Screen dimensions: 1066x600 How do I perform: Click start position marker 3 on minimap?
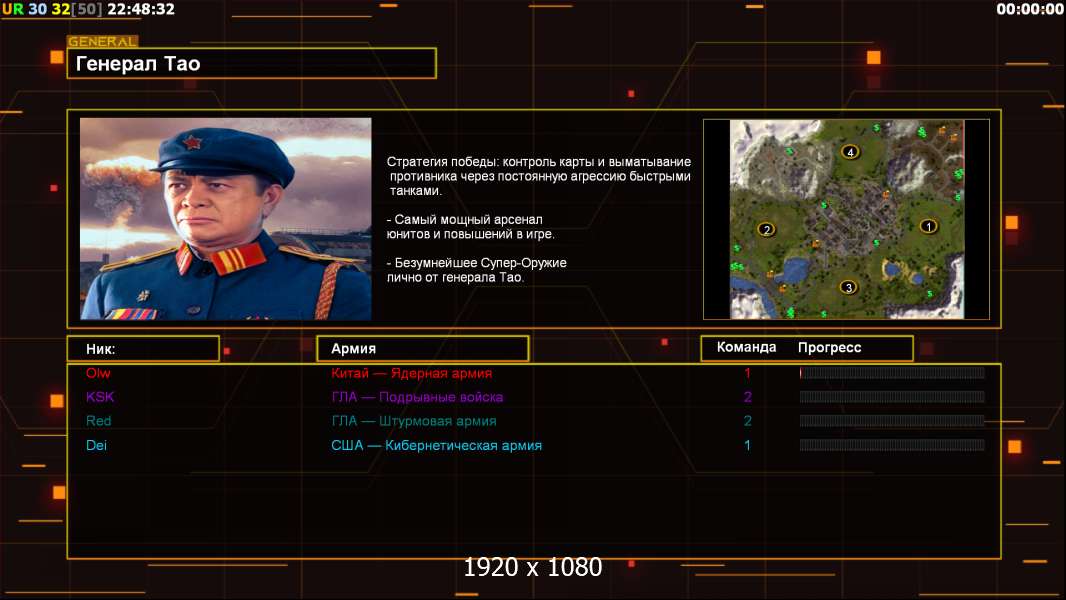point(848,287)
